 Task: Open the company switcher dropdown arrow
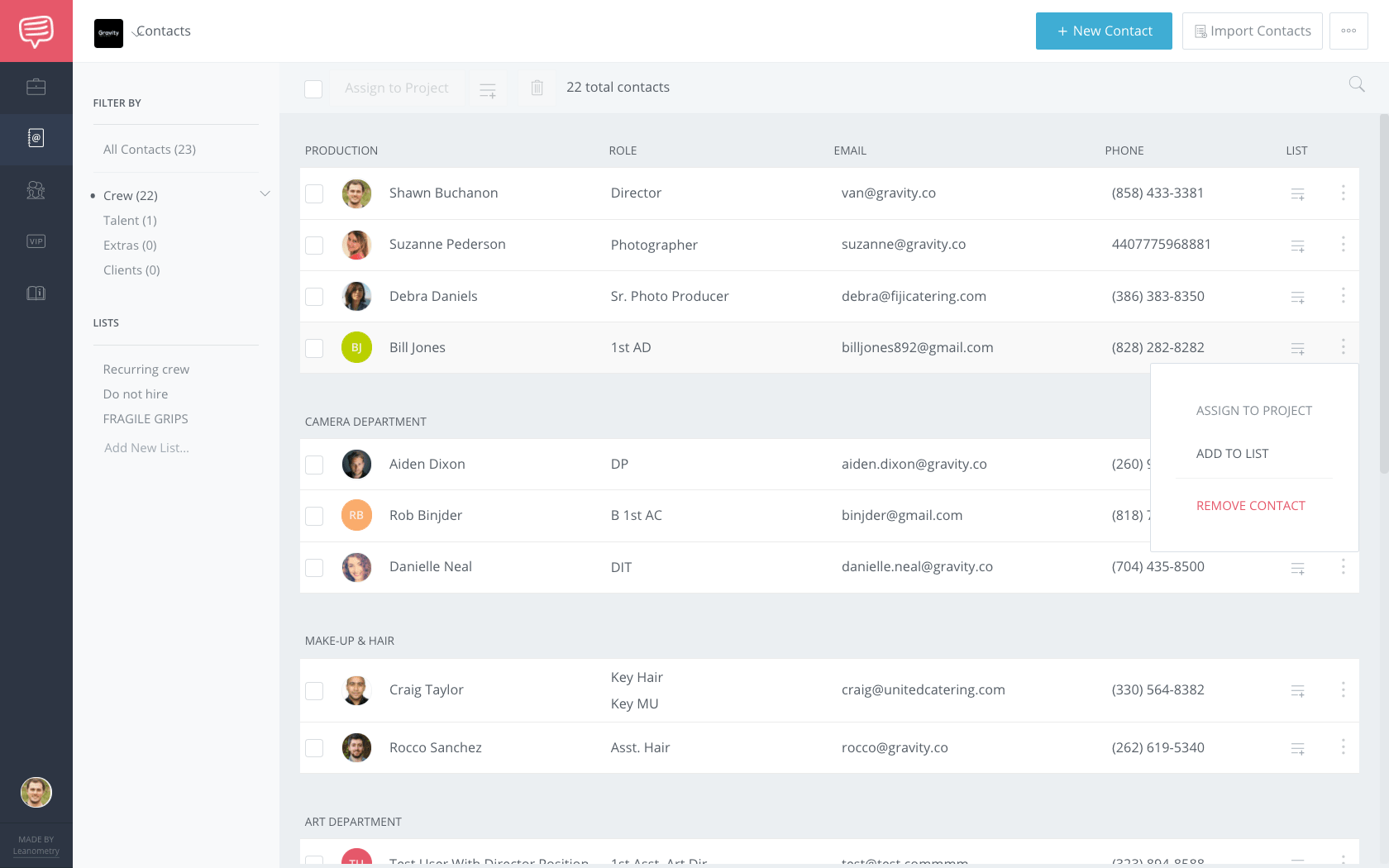pyautogui.click(x=136, y=34)
